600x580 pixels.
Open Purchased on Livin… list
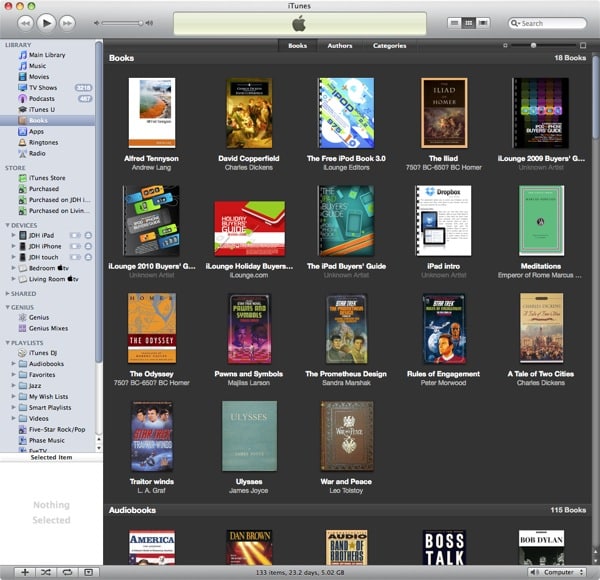click(x=59, y=211)
